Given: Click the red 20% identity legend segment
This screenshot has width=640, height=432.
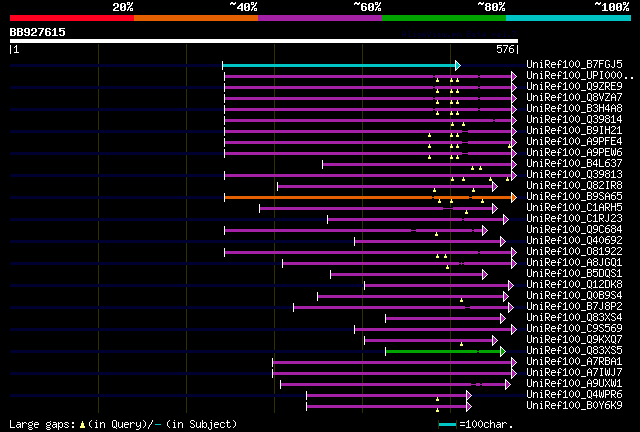Looking at the screenshot, I should 72,18.
